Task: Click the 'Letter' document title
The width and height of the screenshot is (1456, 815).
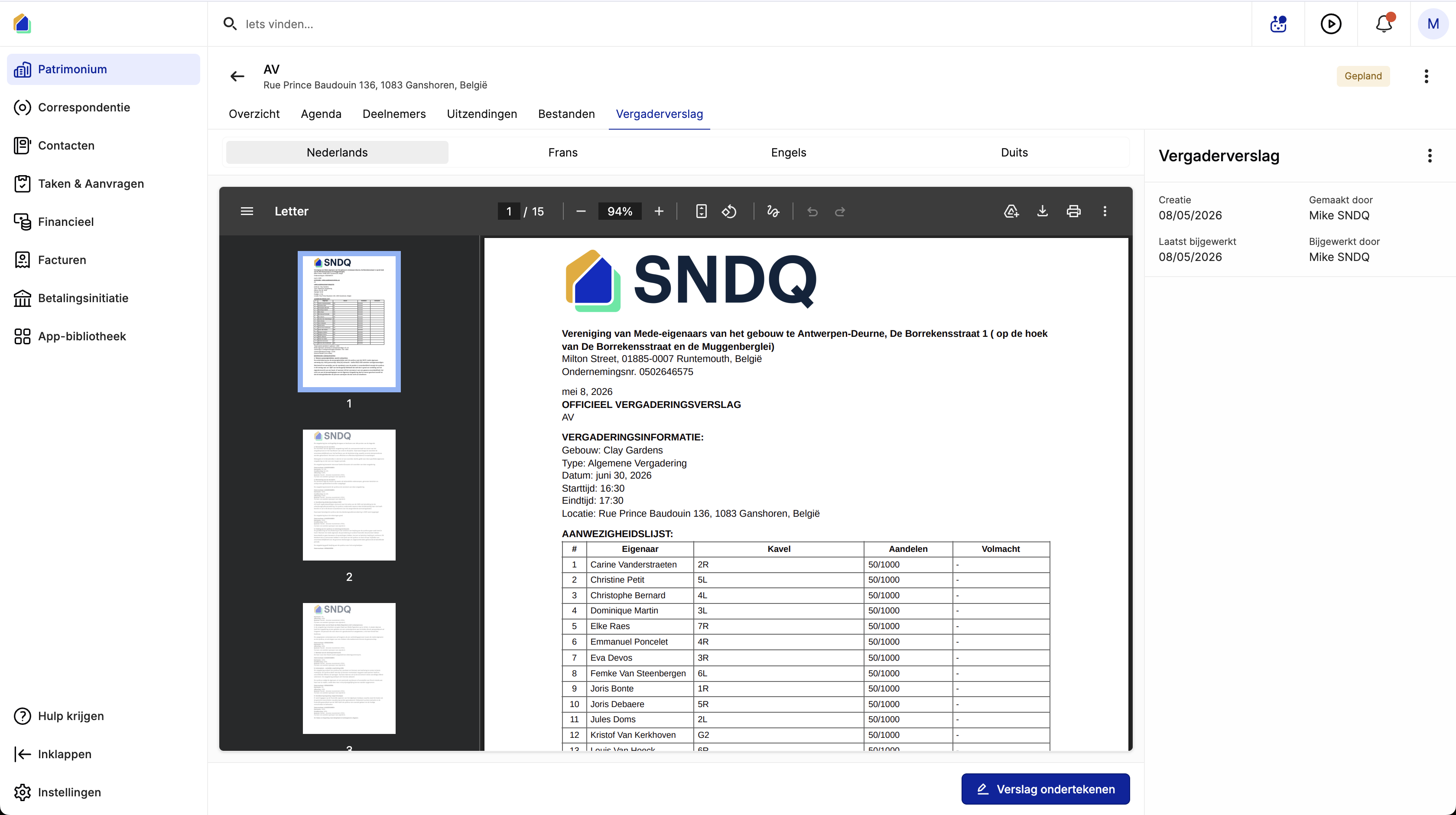Action: (x=291, y=211)
